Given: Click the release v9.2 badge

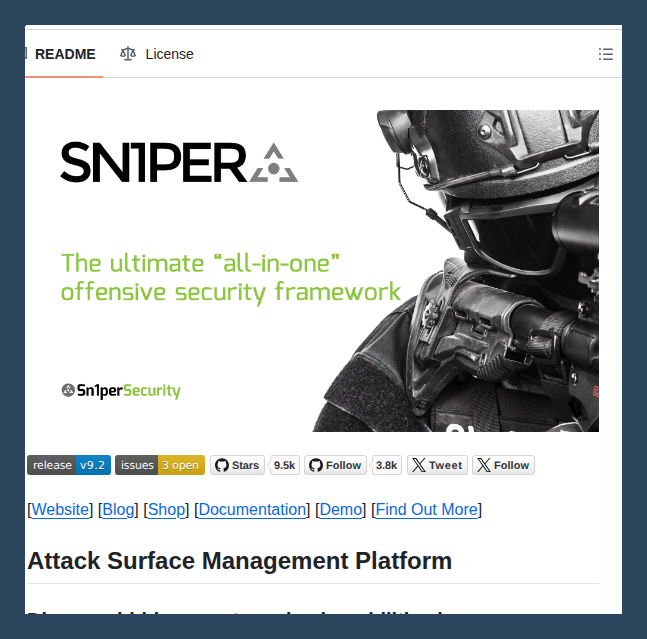Looking at the screenshot, I should coord(69,465).
